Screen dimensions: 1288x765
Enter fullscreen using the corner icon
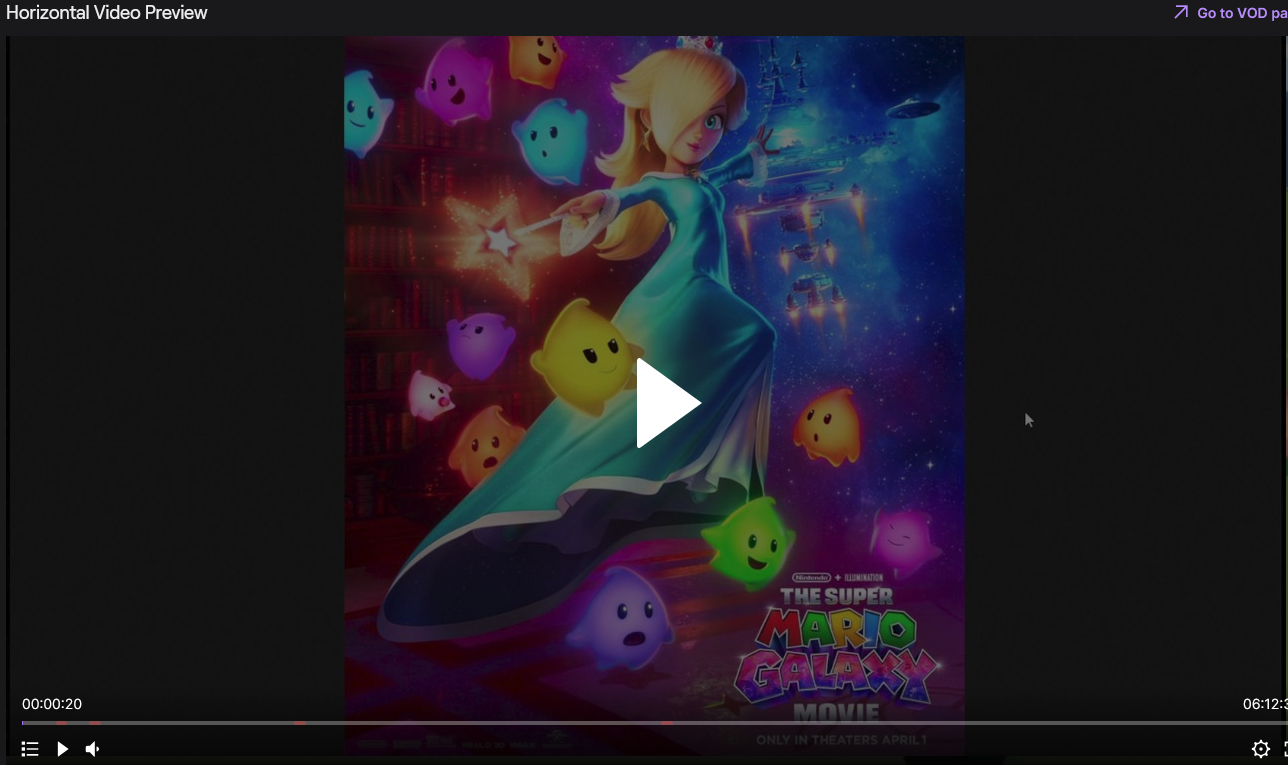1284,749
